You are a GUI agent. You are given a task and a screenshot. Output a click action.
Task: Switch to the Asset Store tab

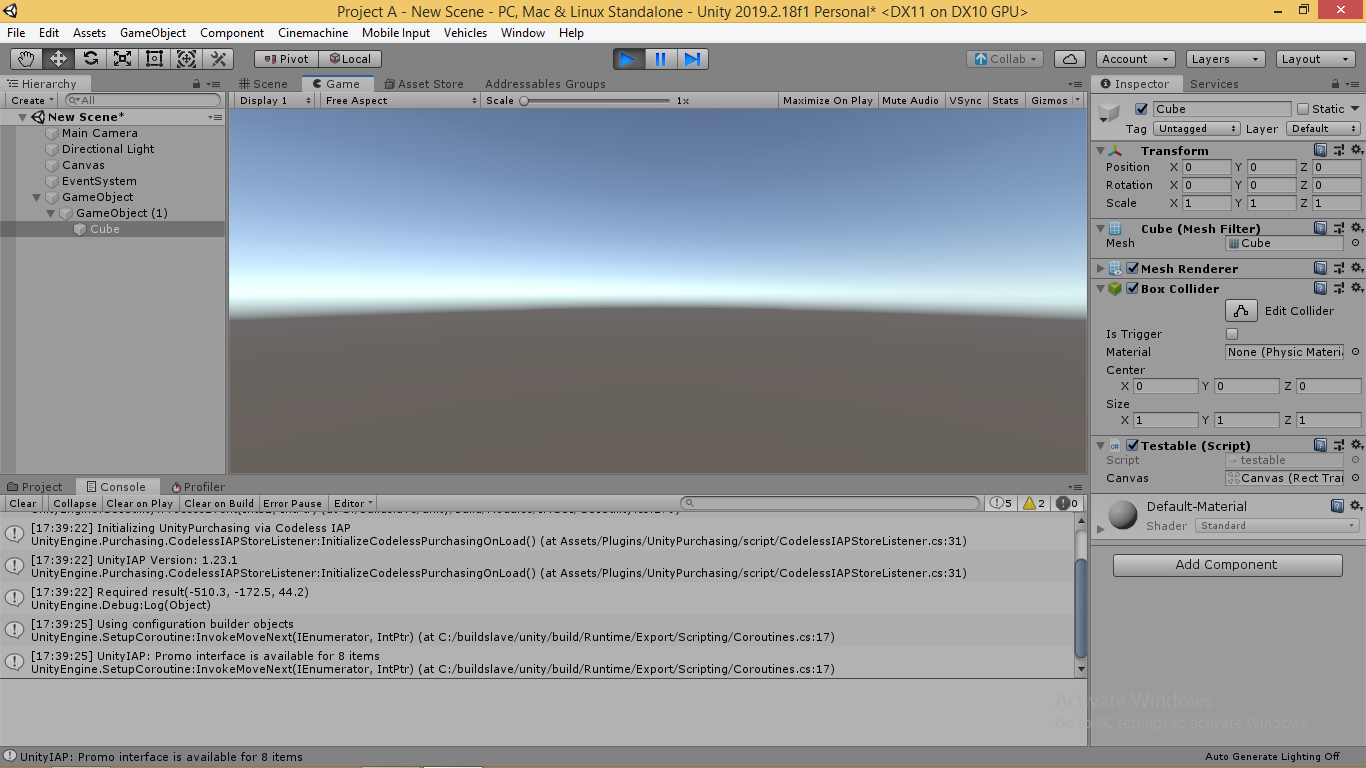tap(424, 84)
